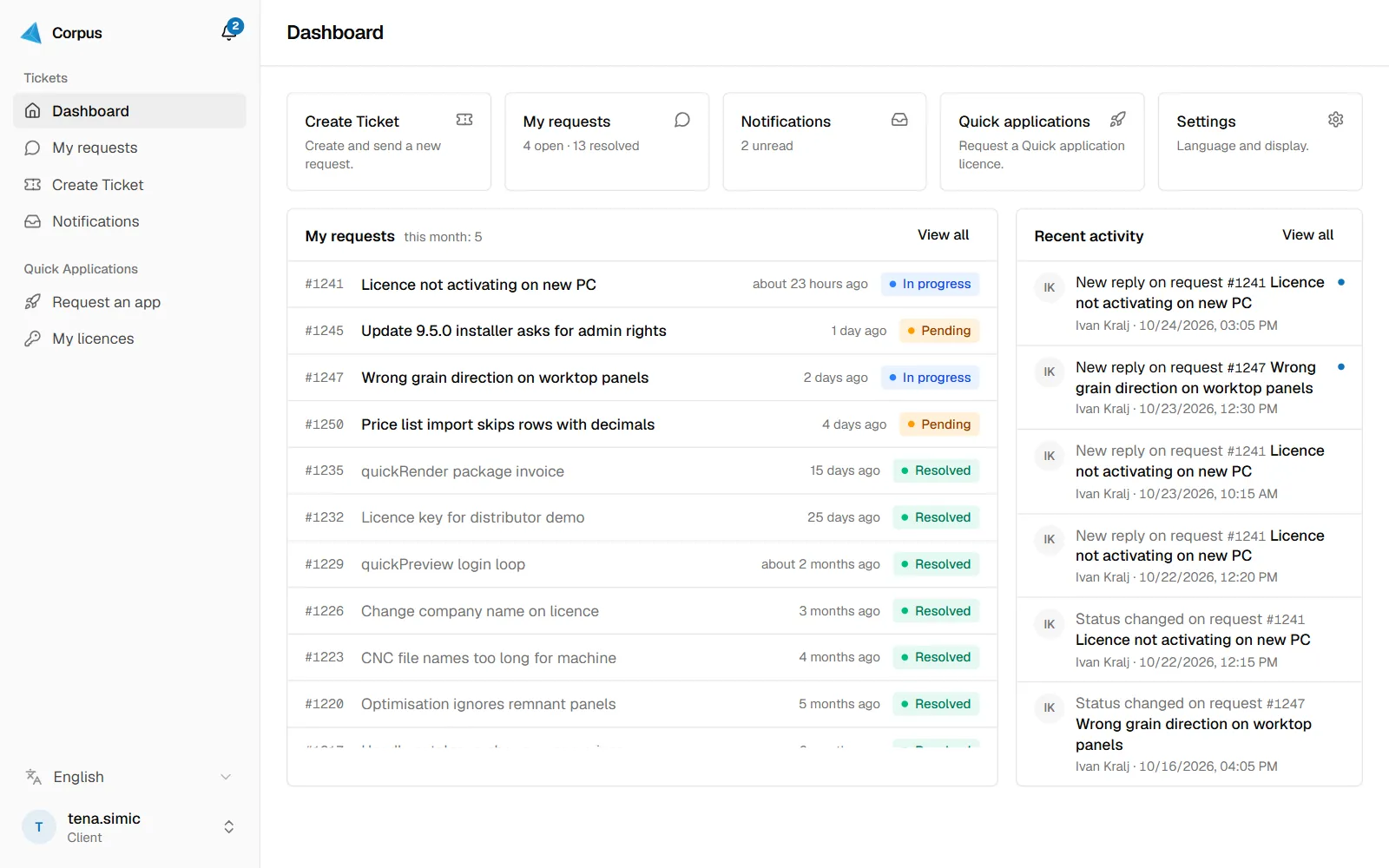Open My licences in the sidebar

point(130,339)
